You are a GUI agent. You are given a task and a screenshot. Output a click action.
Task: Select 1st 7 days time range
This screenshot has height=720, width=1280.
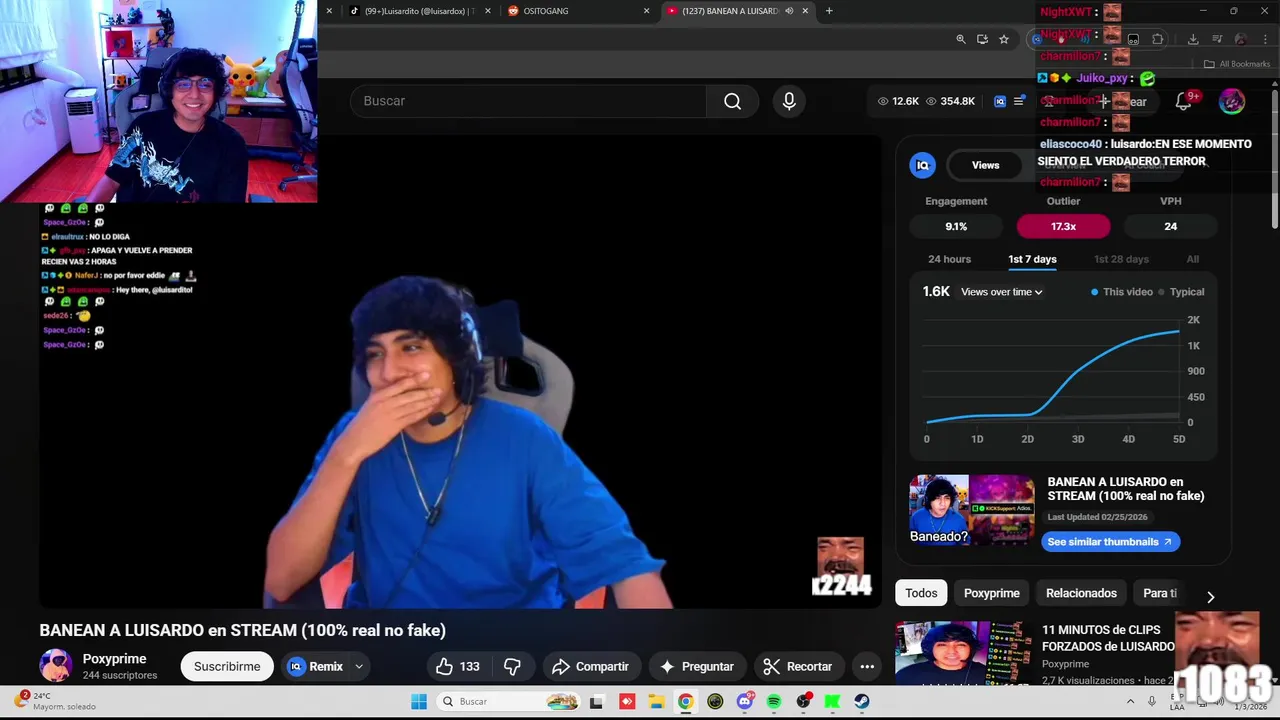click(1032, 259)
